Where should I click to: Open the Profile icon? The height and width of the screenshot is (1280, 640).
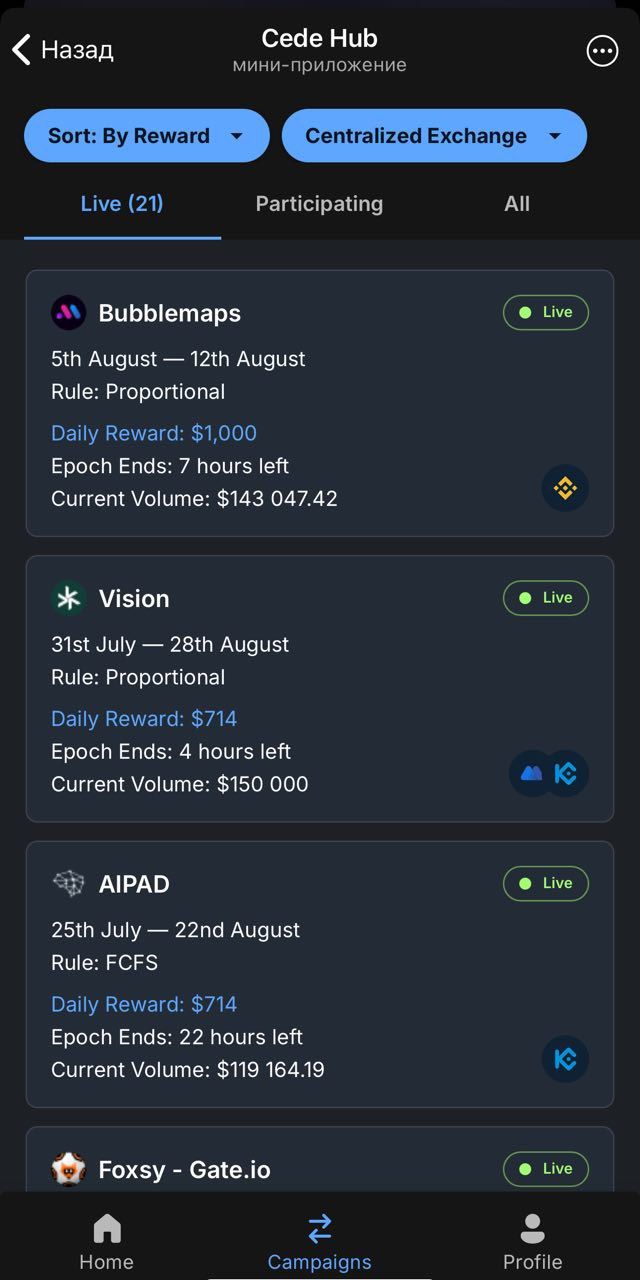pyautogui.click(x=532, y=1228)
